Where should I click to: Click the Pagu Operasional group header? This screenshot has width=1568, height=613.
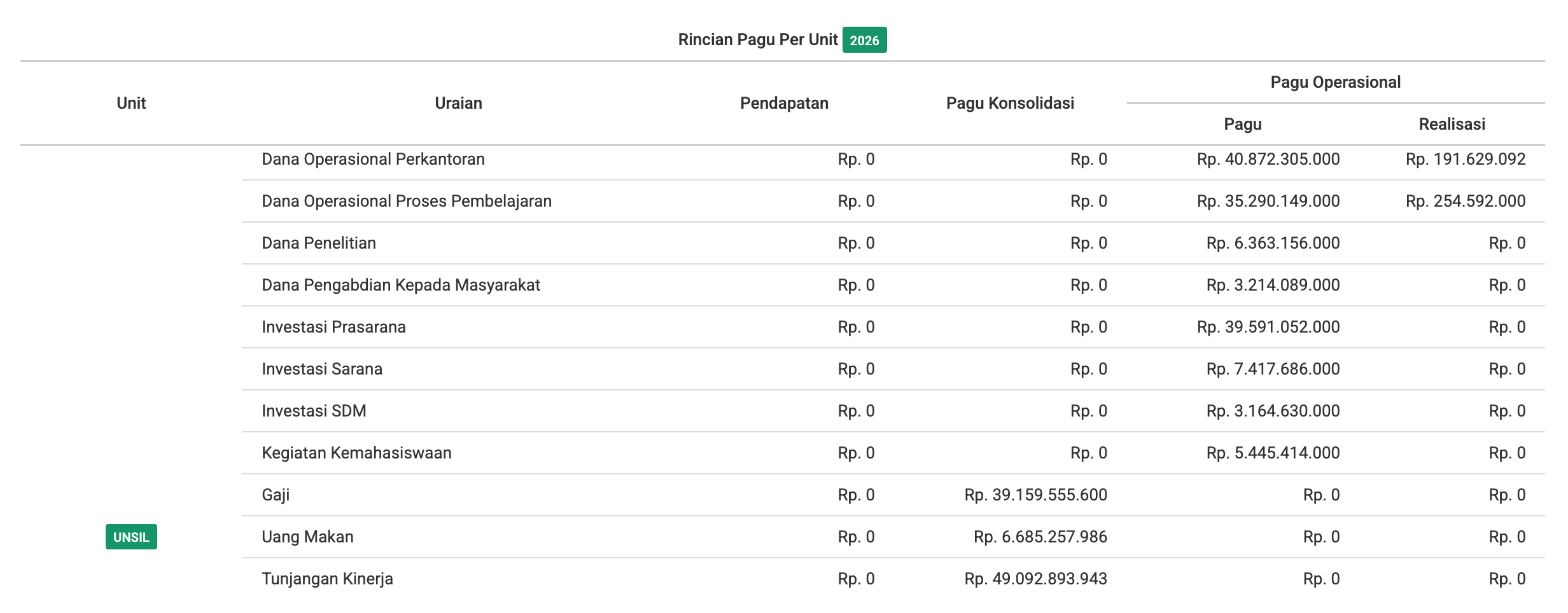pos(1335,82)
